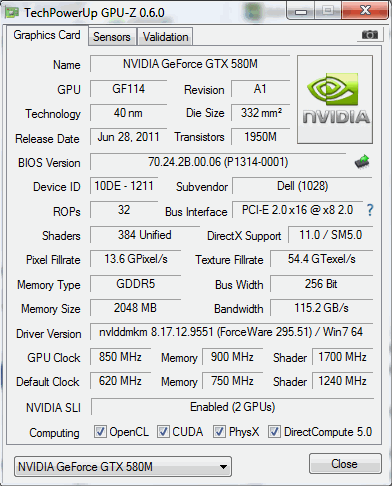Toggle the DirectCompute 5.0 checkbox

coord(274,431)
